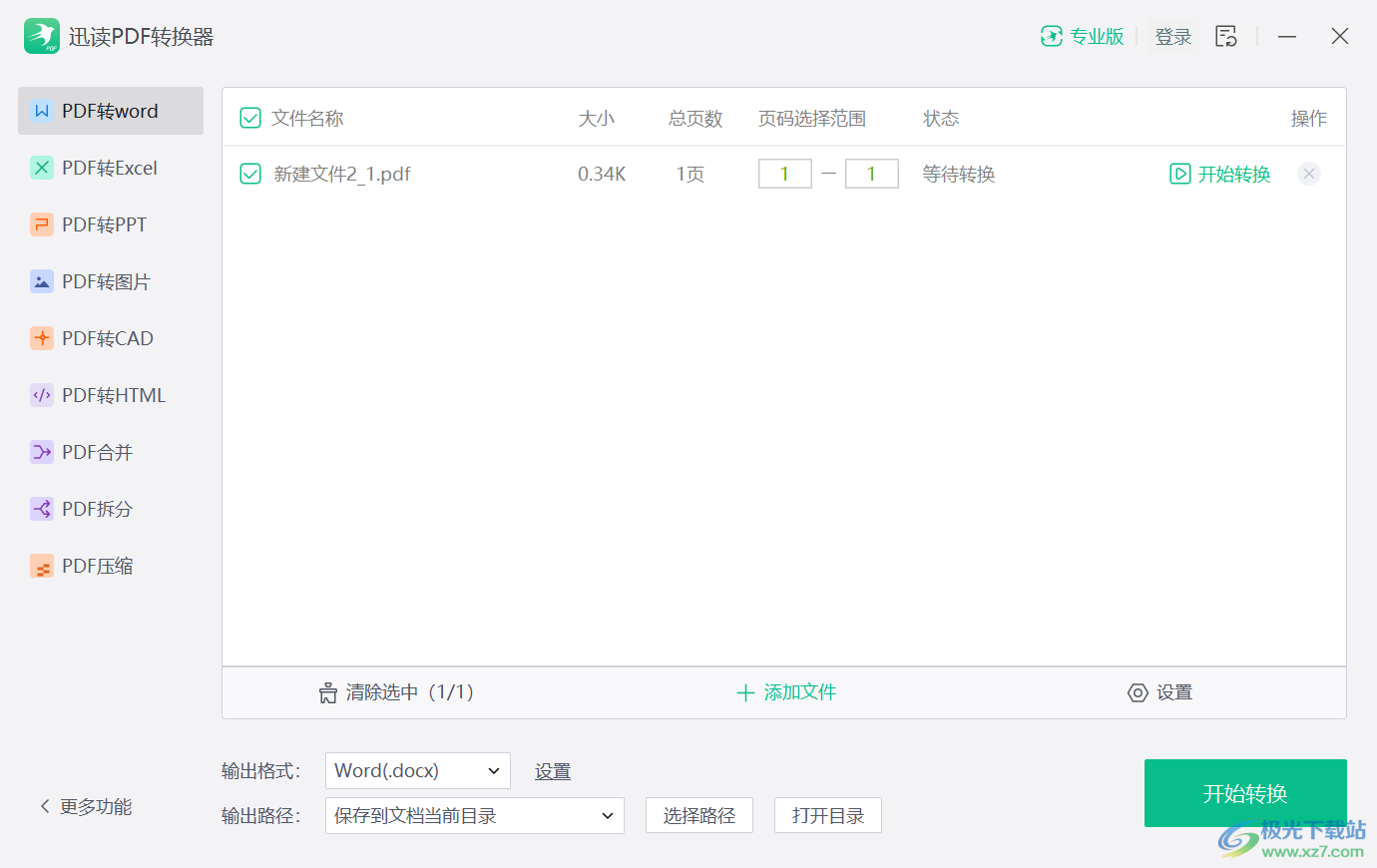Screen dimensions: 1377x868
Task: Open the PDF转word conversion mode
Action: click(x=111, y=111)
